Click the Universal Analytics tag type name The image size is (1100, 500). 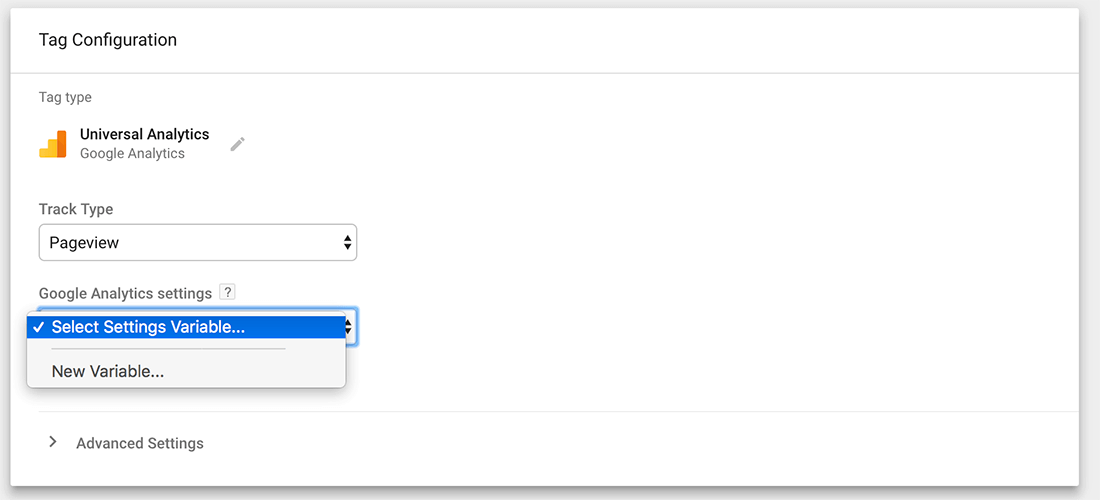point(145,134)
